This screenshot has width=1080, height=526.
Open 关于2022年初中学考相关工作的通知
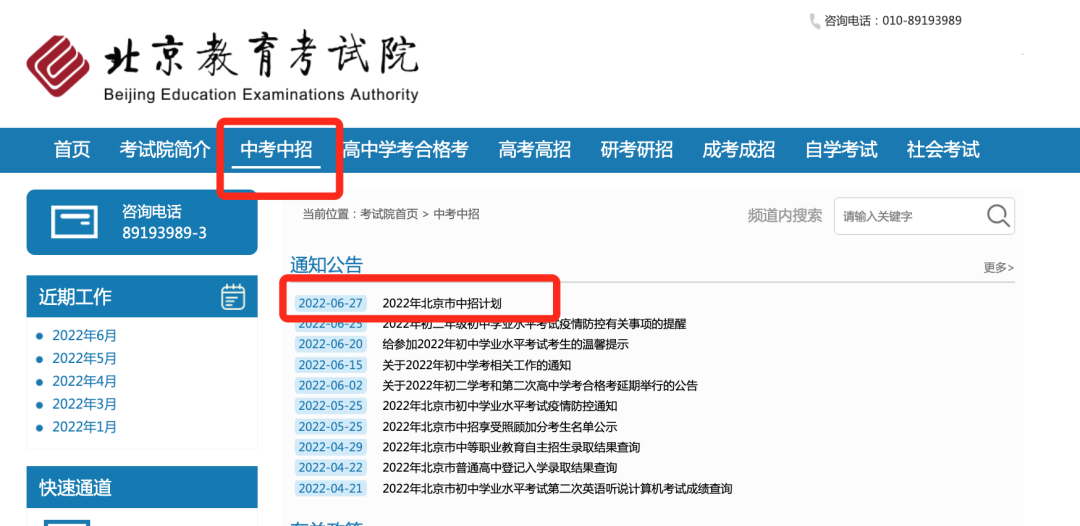(x=476, y=365)
